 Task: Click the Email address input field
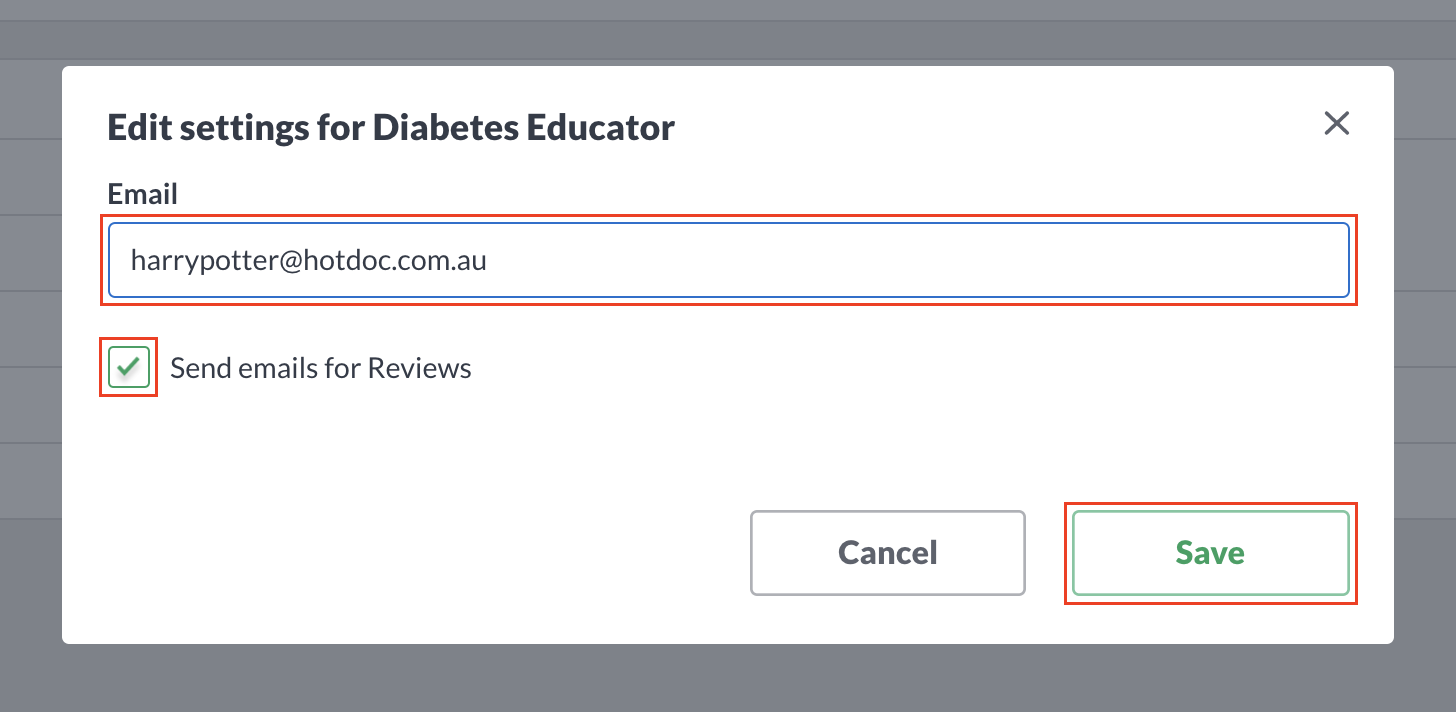(729, 260)
